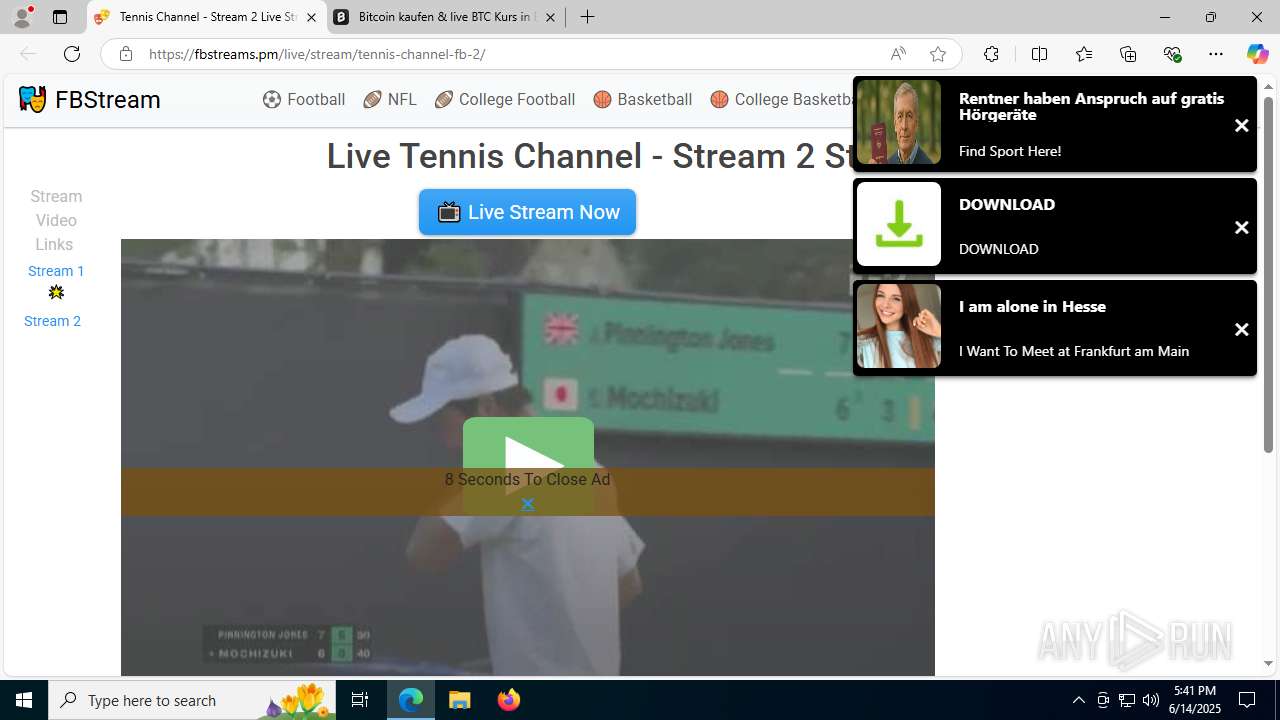This screenshot has height=720, width=1280.
Task: Close the Bitcoin kaufen tab
Action: click(x=550, y=17)
